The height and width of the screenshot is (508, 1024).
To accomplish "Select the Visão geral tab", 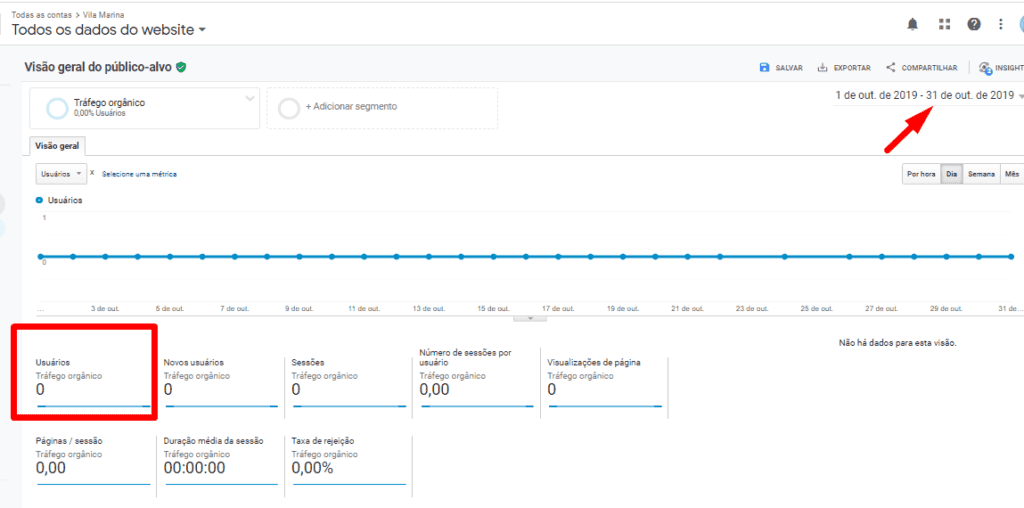I will [57, 146].
